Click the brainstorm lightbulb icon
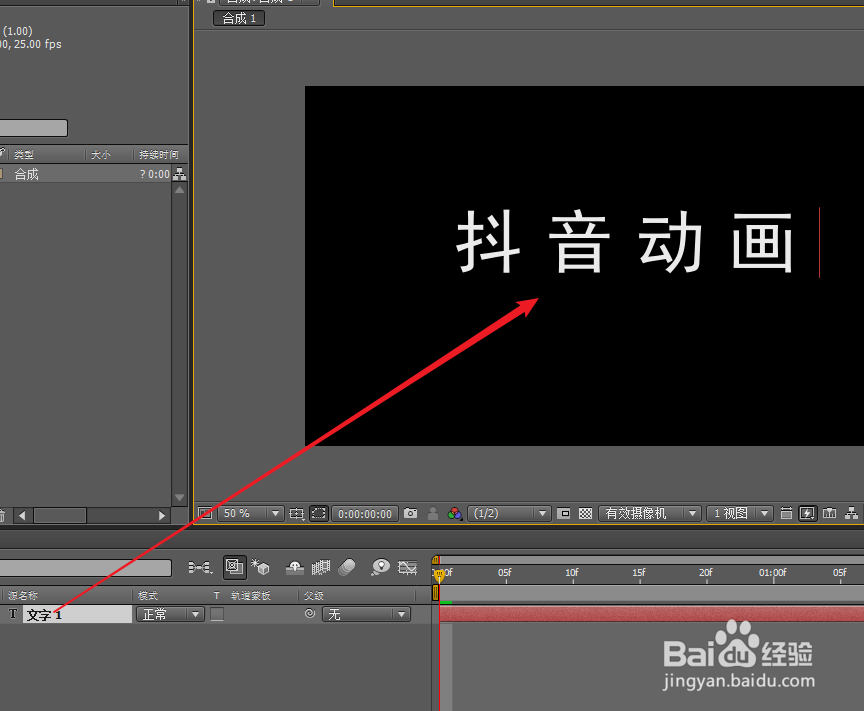This screenshot has height=711, width=864. pyautogui.click(x=380, y=567)
